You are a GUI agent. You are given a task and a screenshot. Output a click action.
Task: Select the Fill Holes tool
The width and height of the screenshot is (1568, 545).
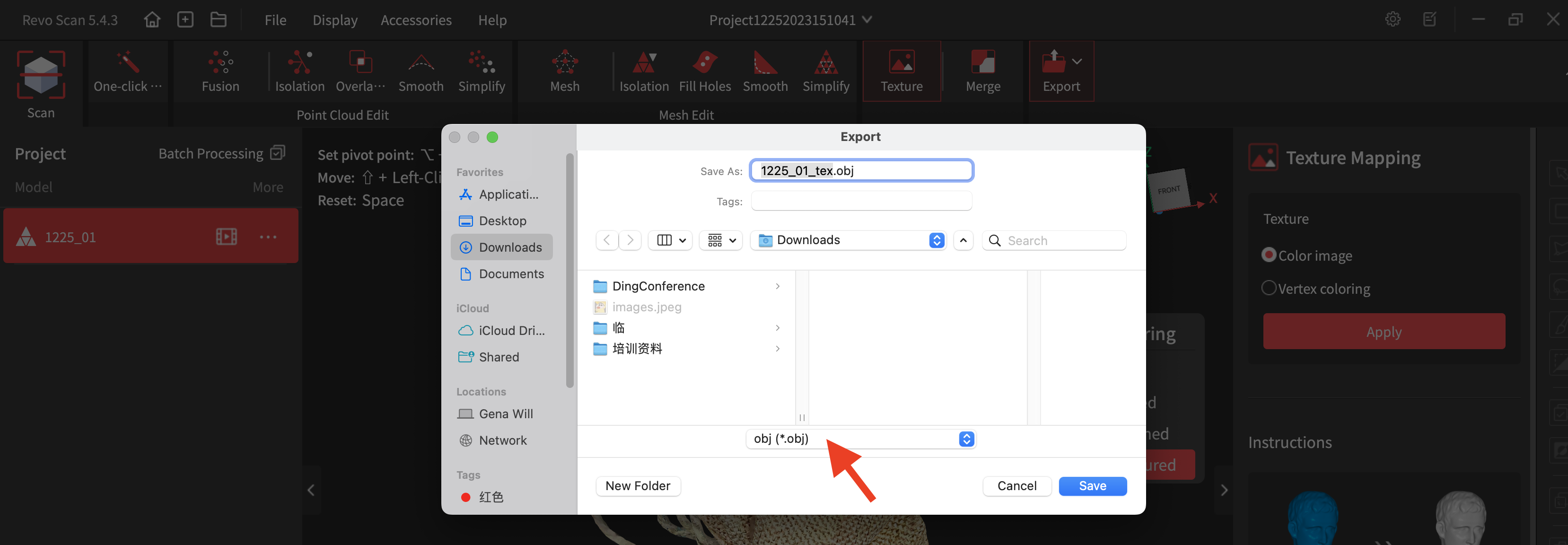pos(704,63)
